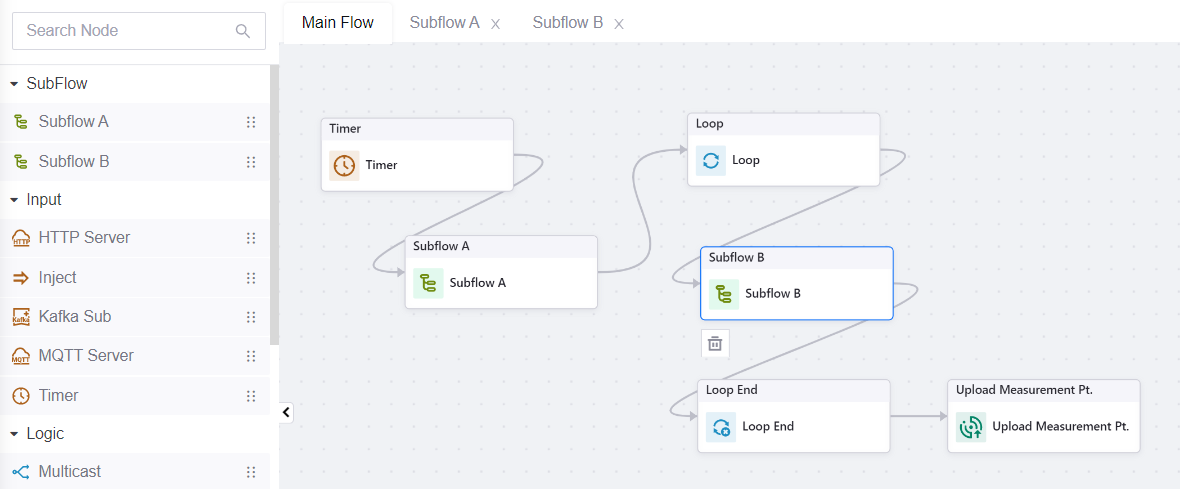The height and width of the screenshot is (489, 1180).
Task: Select MQTT Server in the node list
Action: pyautogui.click(x=85, y=356)
